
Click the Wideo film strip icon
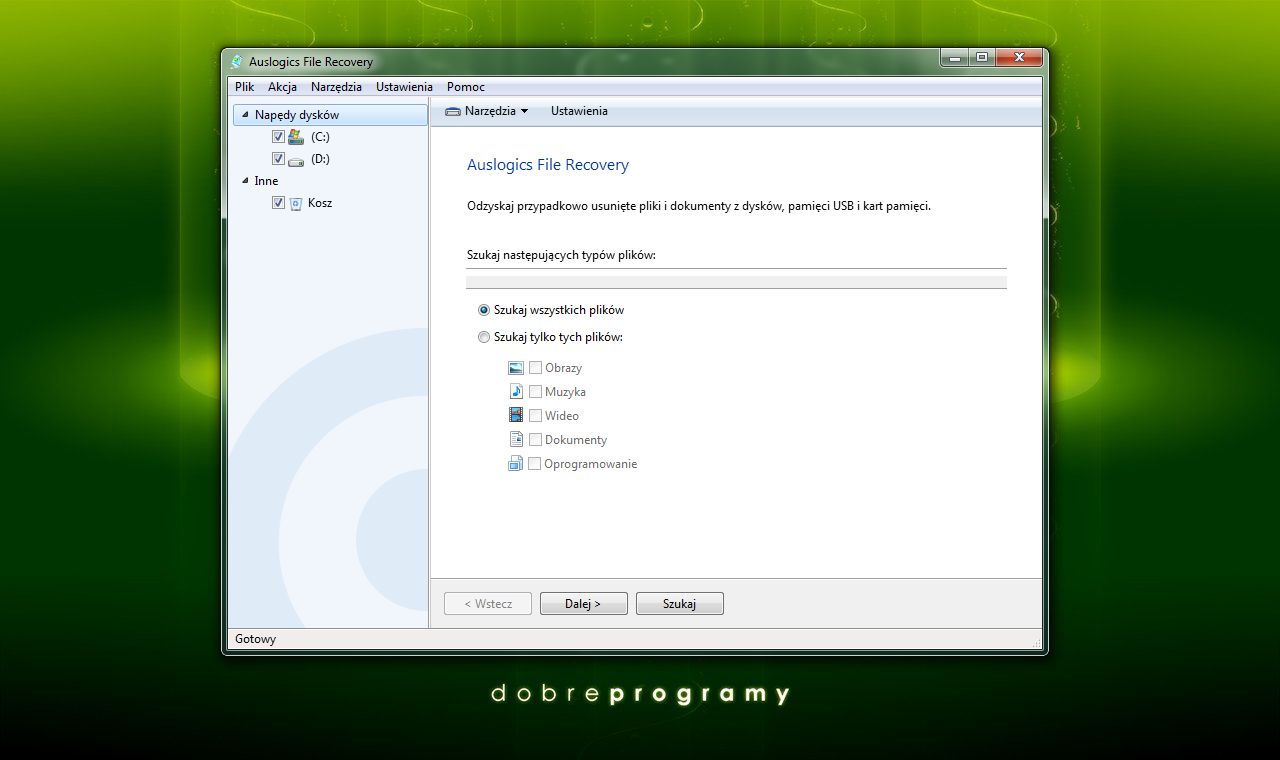point(516,416)
